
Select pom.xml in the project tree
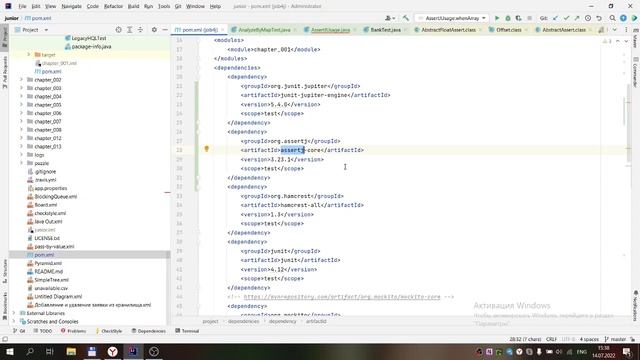point(44,255)
